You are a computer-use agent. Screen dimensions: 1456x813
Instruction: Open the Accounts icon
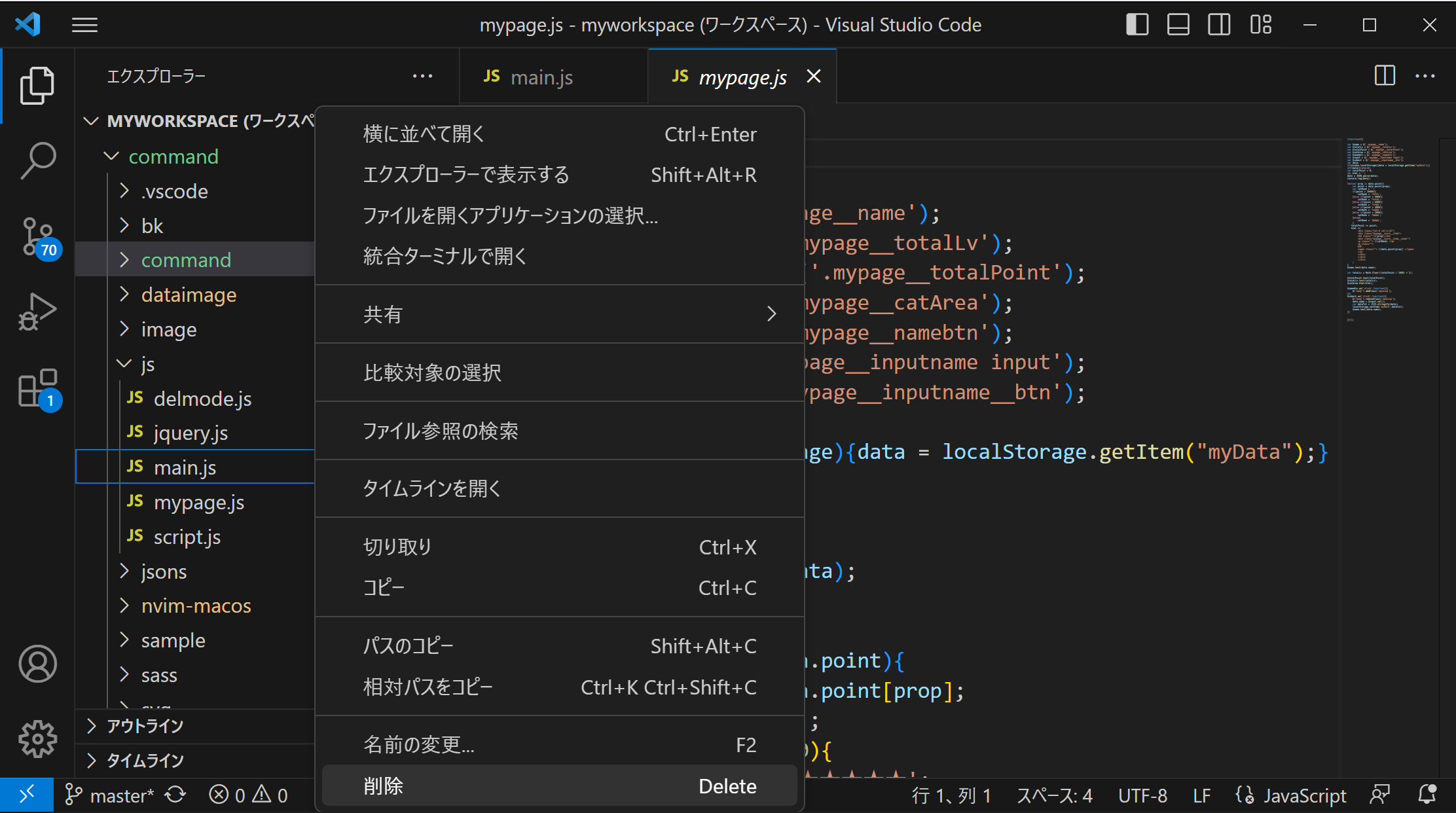[x=37, y=663]
